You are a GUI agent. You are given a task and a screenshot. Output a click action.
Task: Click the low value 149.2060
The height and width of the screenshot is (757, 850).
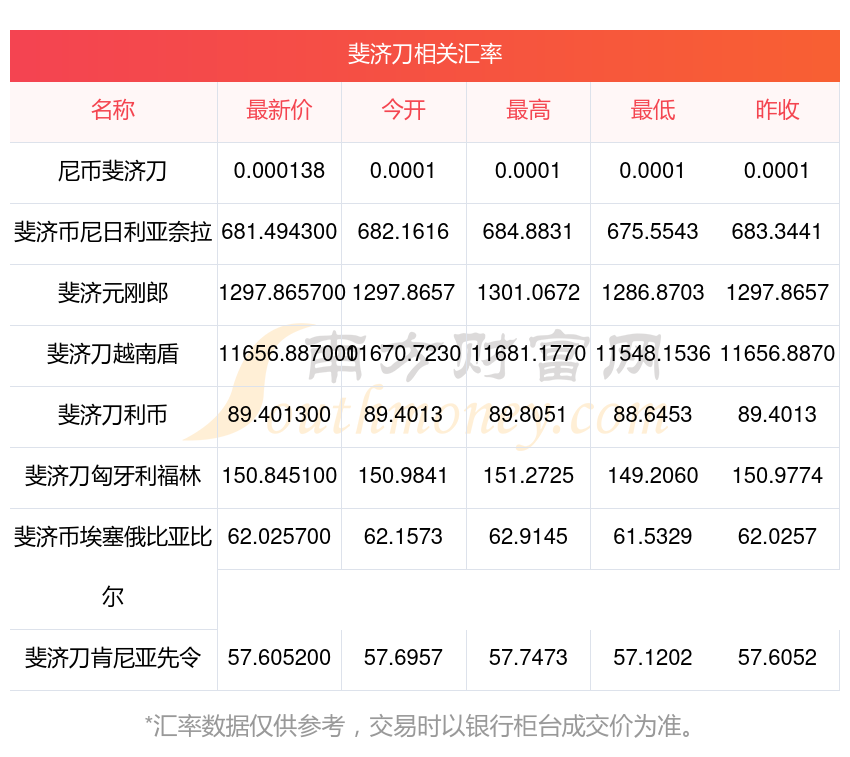(653, 476)
